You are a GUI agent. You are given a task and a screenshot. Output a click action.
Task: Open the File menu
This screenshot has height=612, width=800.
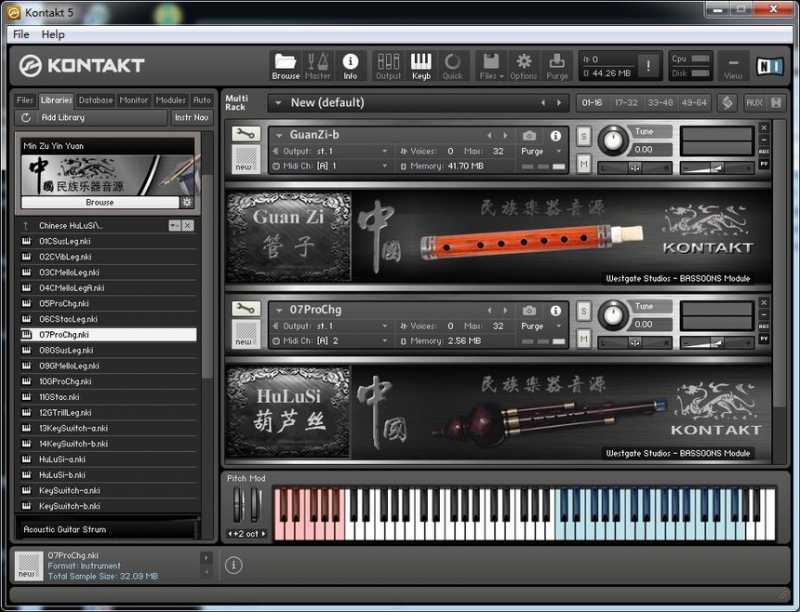21,34
